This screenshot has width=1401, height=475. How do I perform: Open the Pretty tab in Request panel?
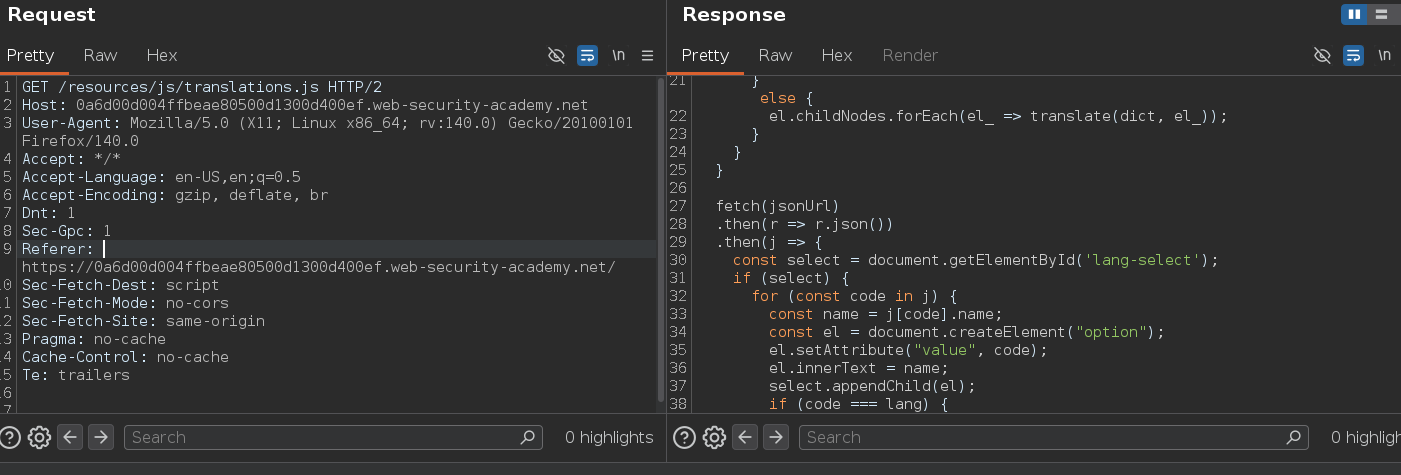coord(30,55)
